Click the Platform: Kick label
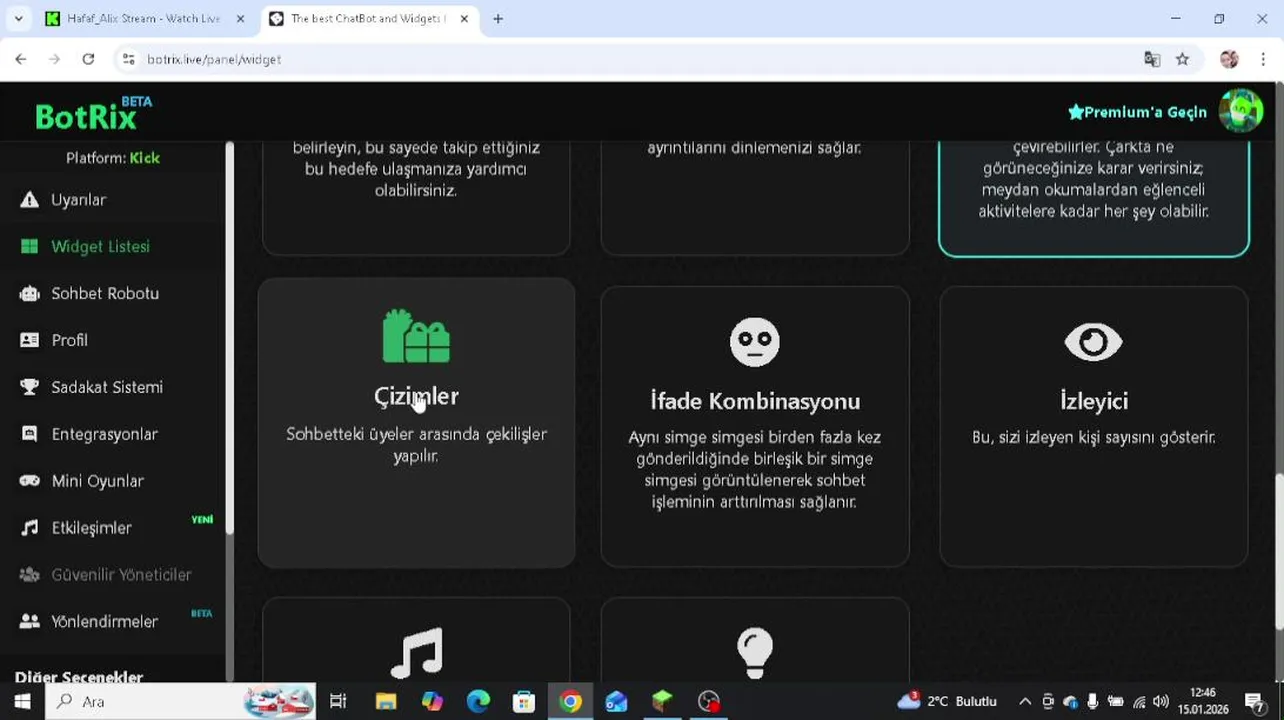 [x=113, y=158]
